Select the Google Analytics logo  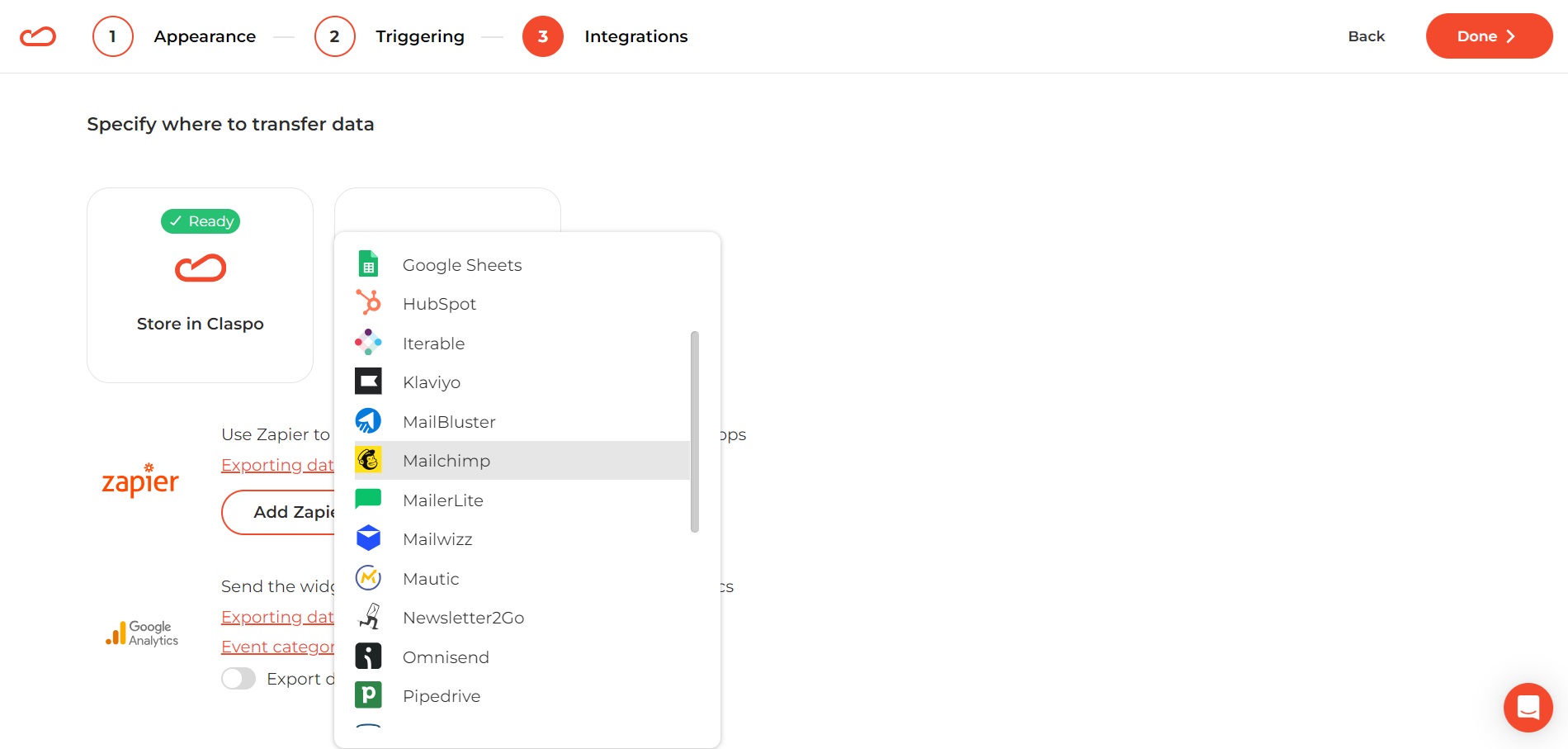(x=140, y=633)
